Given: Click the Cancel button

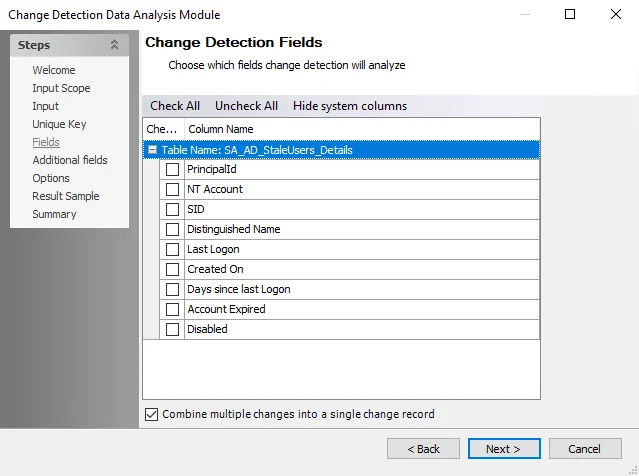Looking at the screenshot, I should (x=585, y=449).
